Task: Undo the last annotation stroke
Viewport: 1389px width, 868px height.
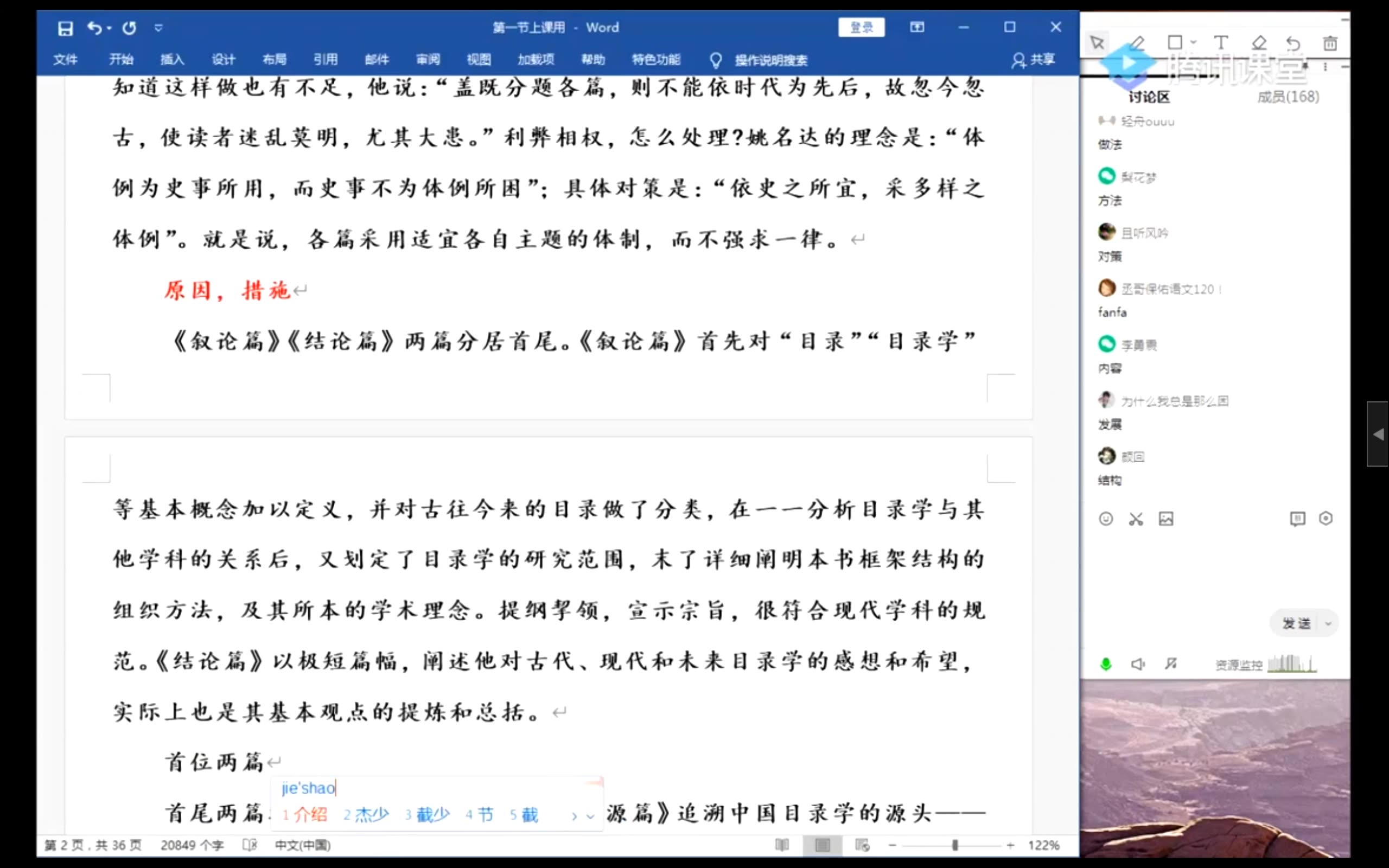Action: (x=1293, y=43)
